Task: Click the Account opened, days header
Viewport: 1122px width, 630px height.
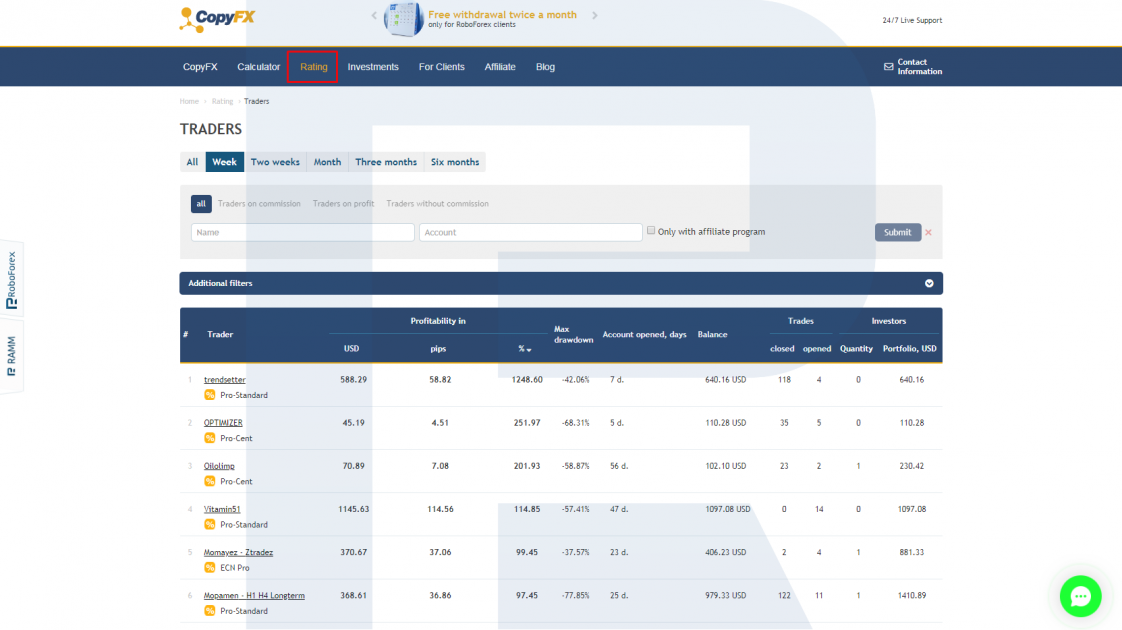Action: (644, 334)
